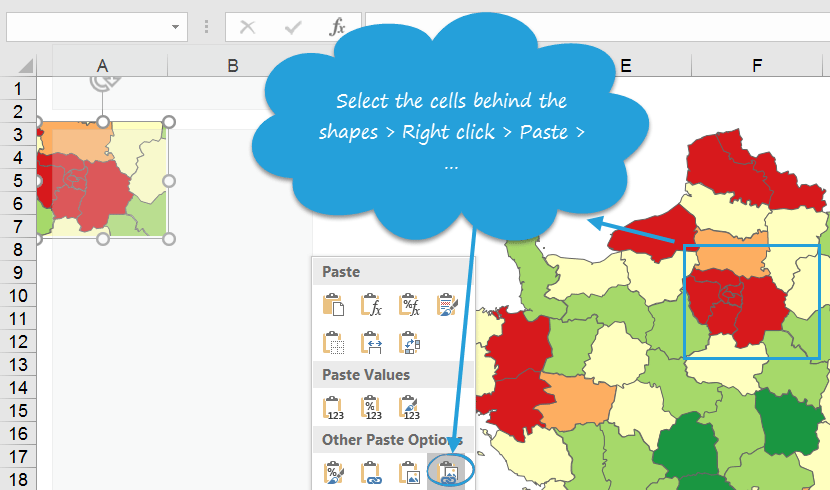Click the picture's rotation handle above it
This screenshot has width=830, height=490.
[x=104, y=83]
